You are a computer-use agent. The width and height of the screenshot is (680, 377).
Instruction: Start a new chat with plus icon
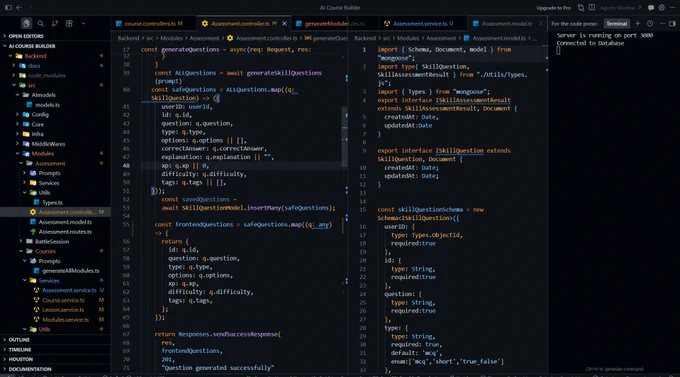click(x=638, y=23)
